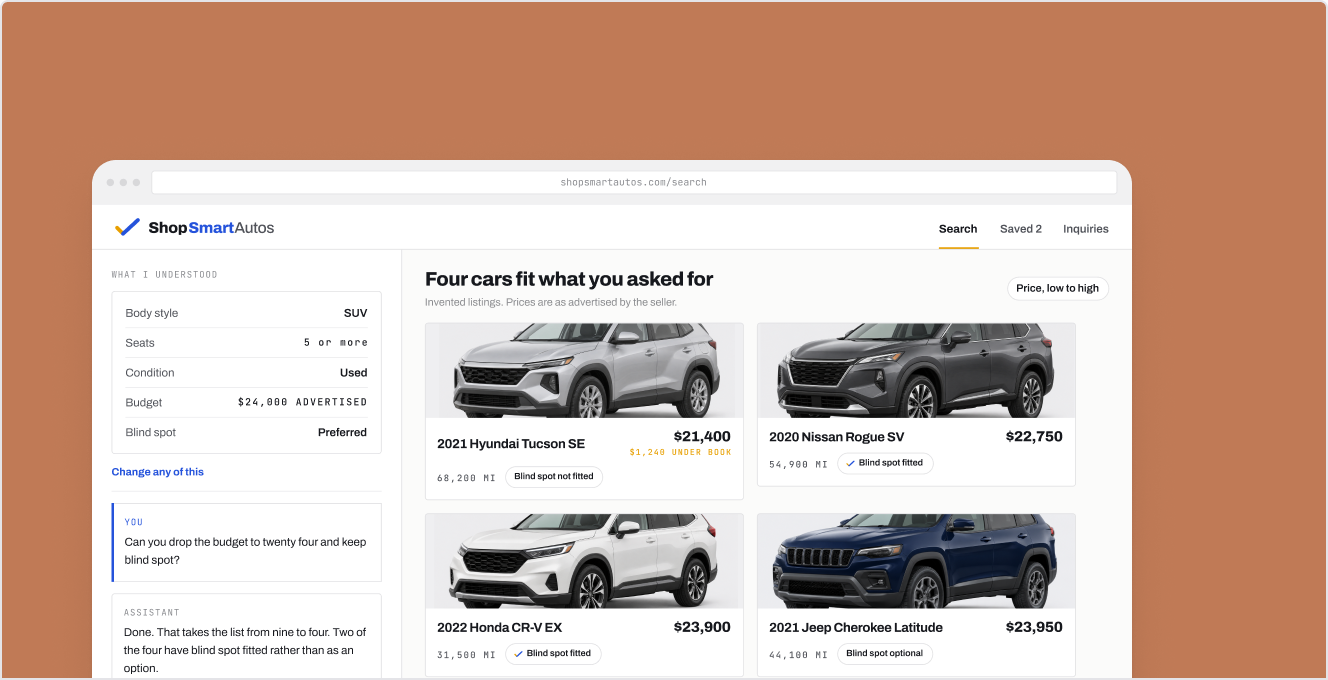Click the 2022 Honda CR-V EX title
1328x680 pixels.
point(500,628)
